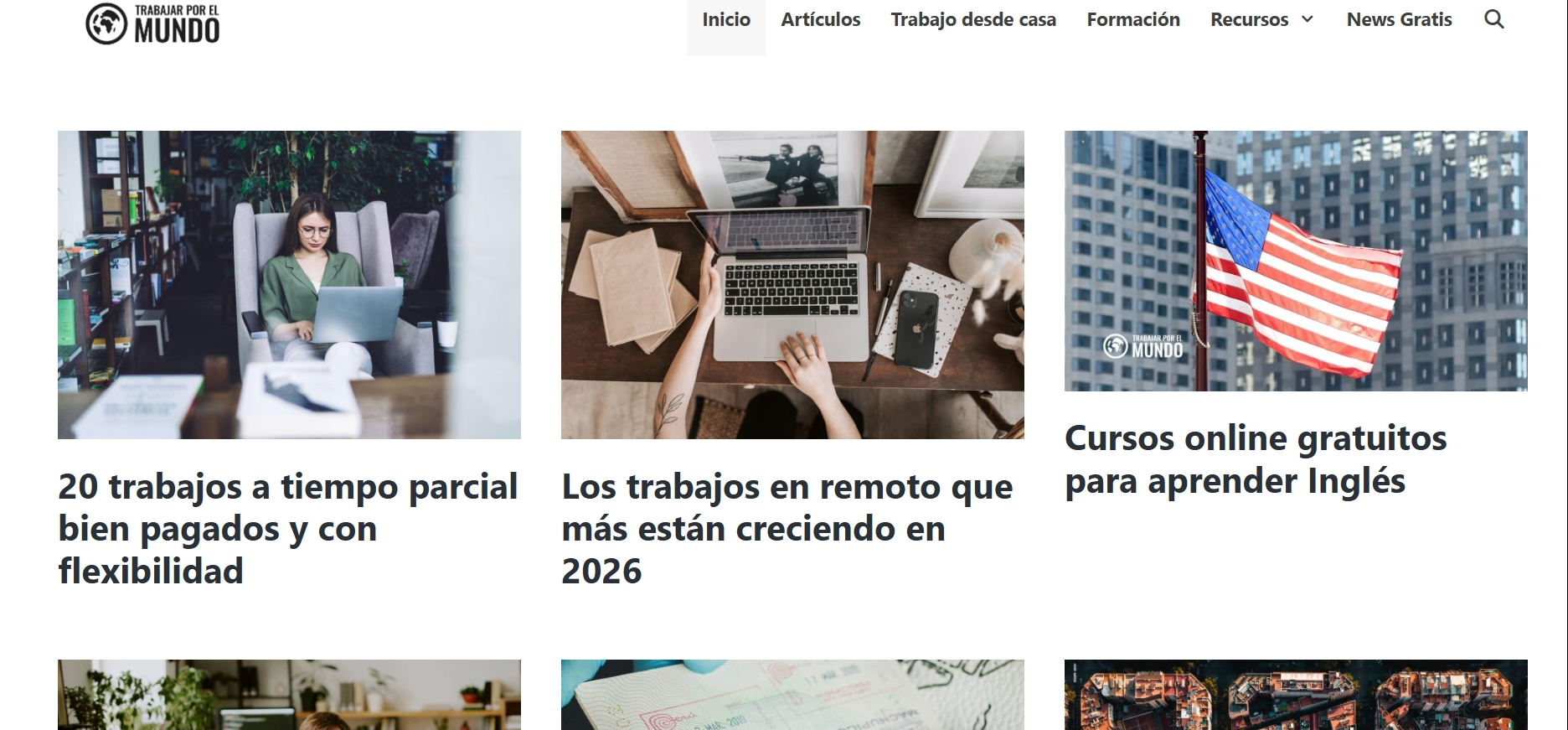Open the Formación menu item
1568x730 pixels.
1133,19
